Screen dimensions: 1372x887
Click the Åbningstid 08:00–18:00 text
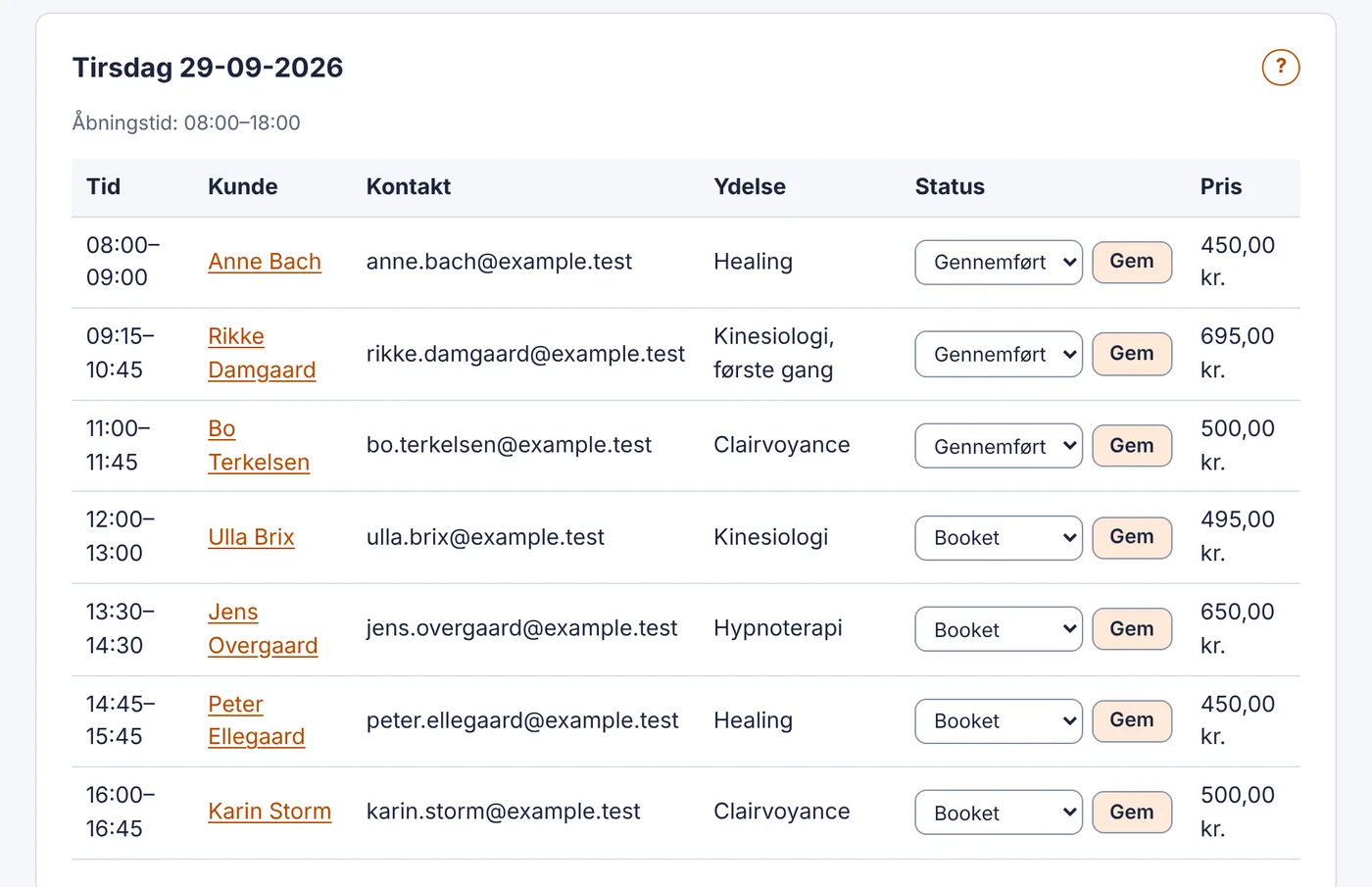pyautogui.click(x=186, y=123)
